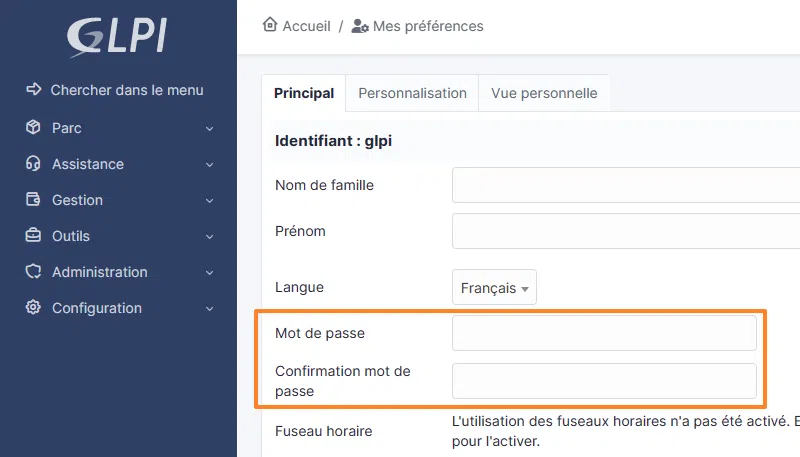Expand the Parc menu chevron
The image size is (800, 457).
[x=209, y=129]
